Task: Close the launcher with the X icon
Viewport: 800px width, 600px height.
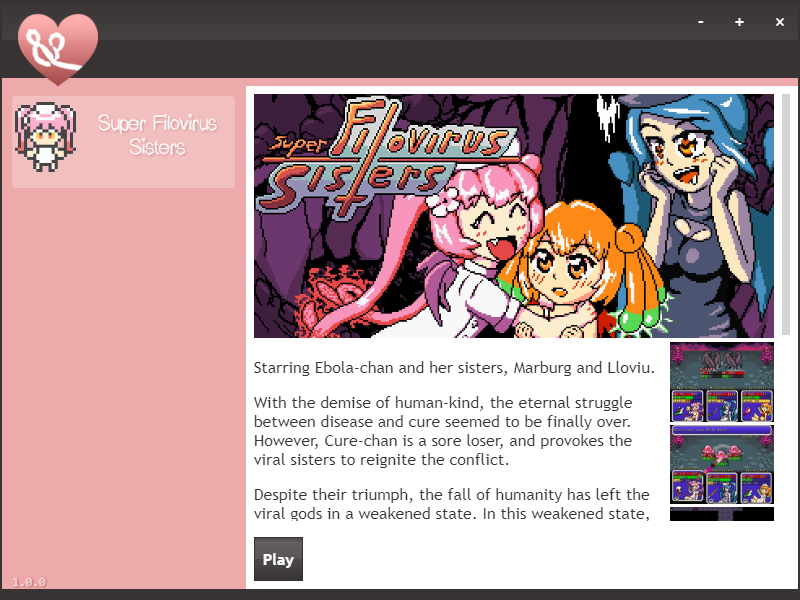Action: [780, 22]
